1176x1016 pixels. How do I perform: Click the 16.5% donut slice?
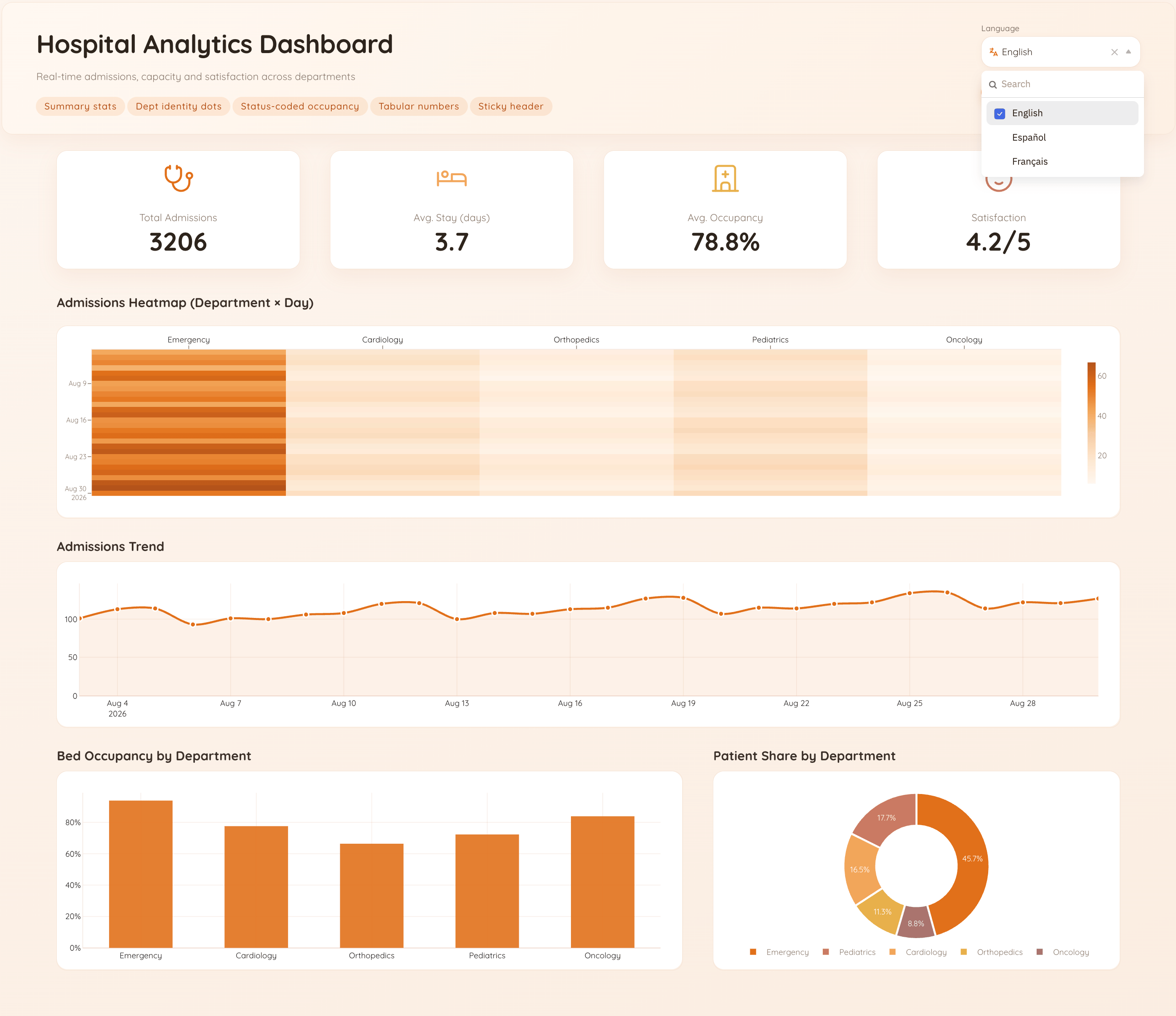coord(859,869)
